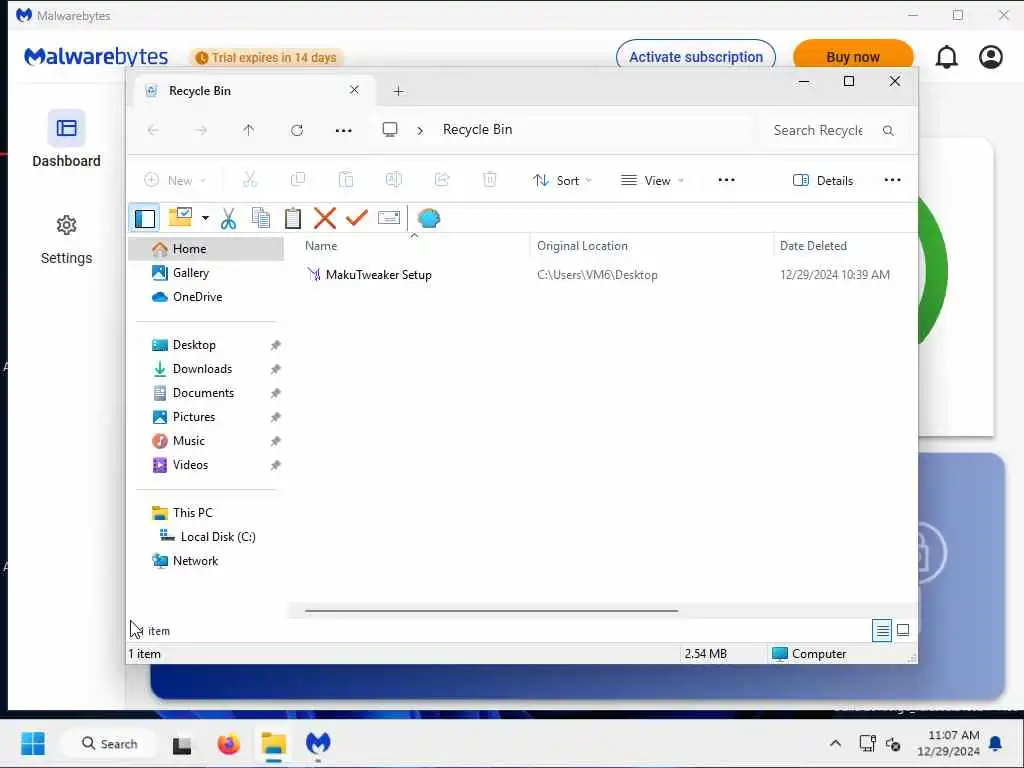Open the Sort dropdown menu
1024x768 pixels.
click(x=562, y=180)
